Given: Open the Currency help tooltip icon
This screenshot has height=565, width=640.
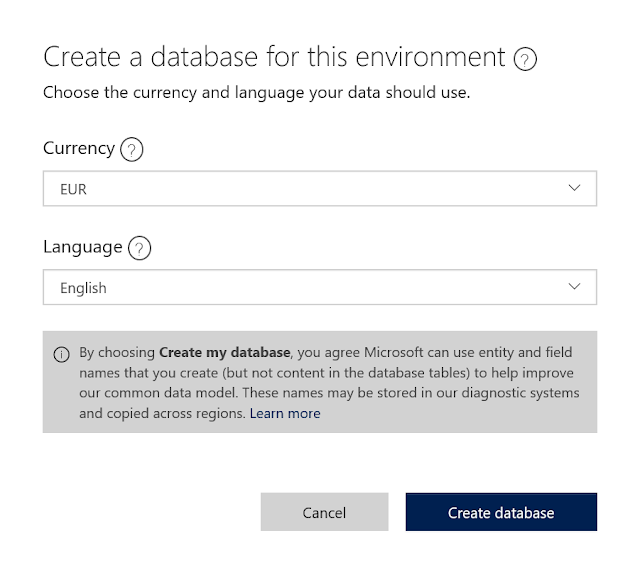Looking at the screenshot, I should click(x=131, y=150).
